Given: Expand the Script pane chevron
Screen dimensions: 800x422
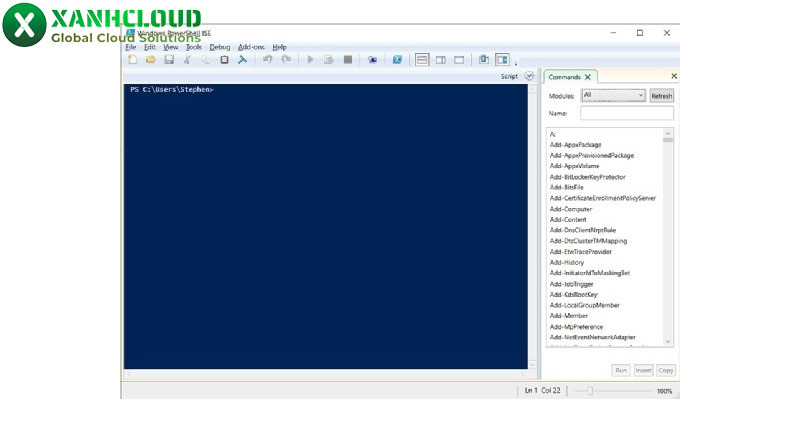Looking at the screenshot, I should click(530, 76).
